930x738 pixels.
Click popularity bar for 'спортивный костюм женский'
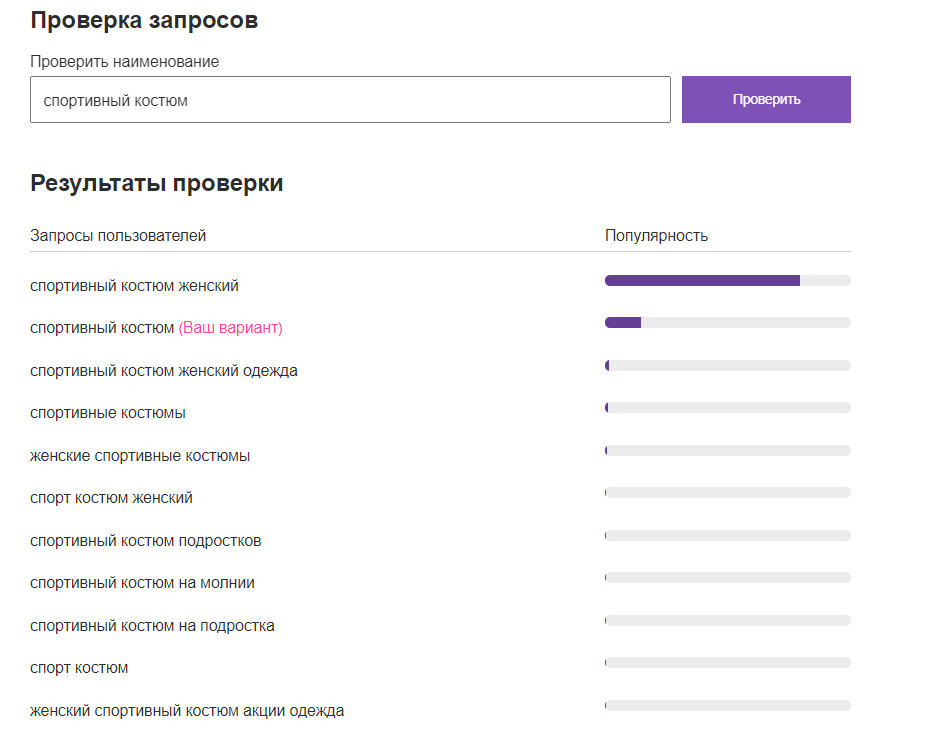coord(727,281)
